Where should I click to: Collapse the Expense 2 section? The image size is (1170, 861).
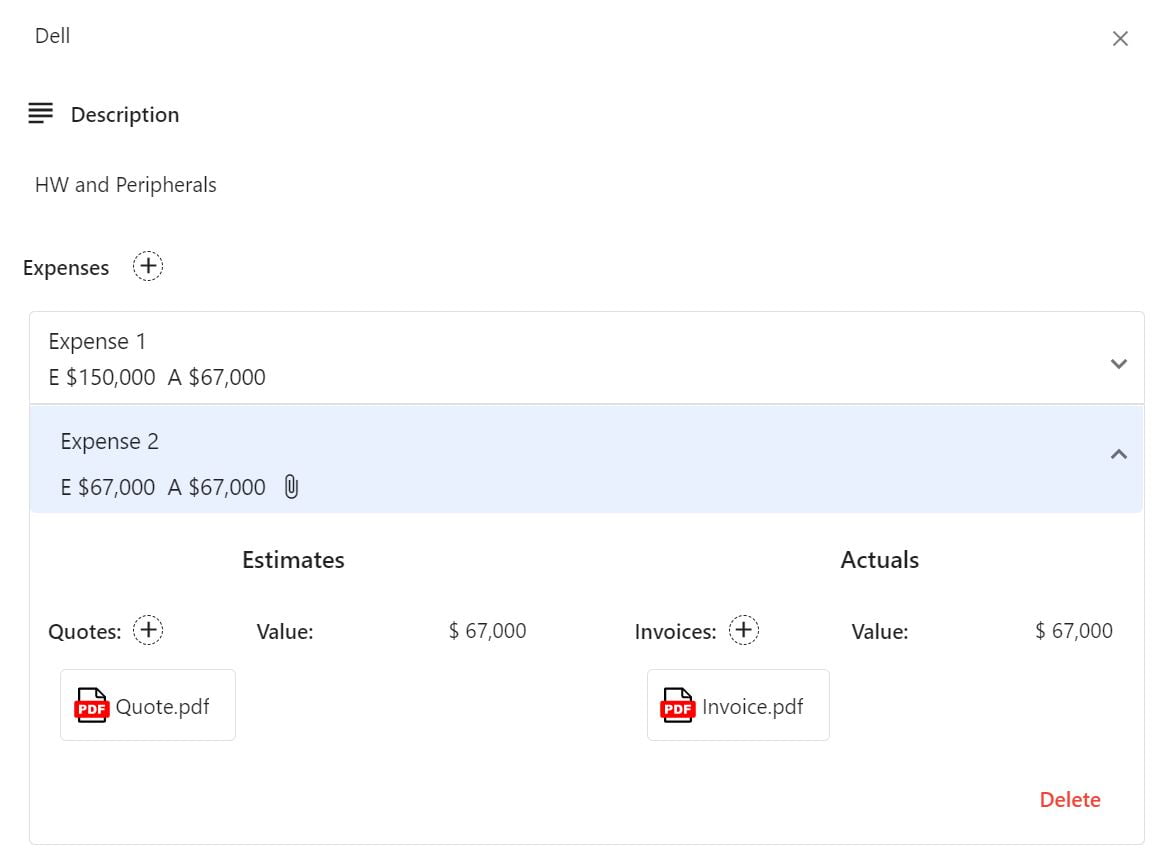tap(1118, 455)
